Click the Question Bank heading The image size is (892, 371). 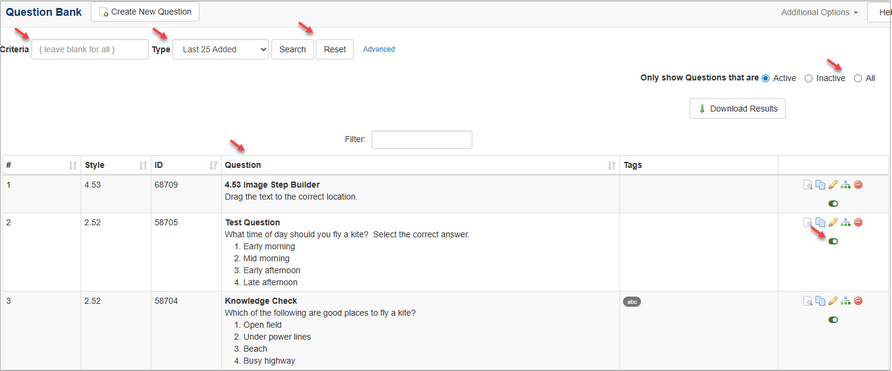[x=44, y=12]
